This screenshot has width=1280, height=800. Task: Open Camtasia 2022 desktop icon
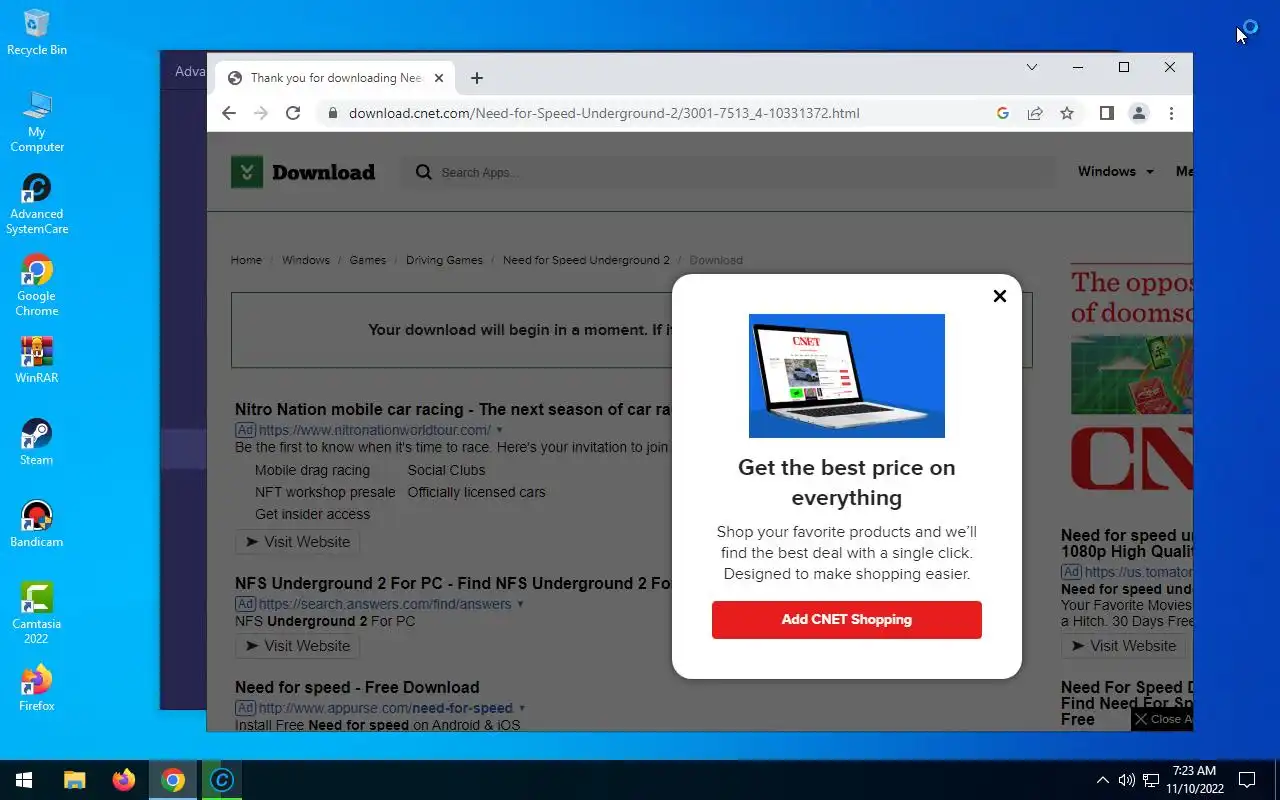[x=37, y=614]
